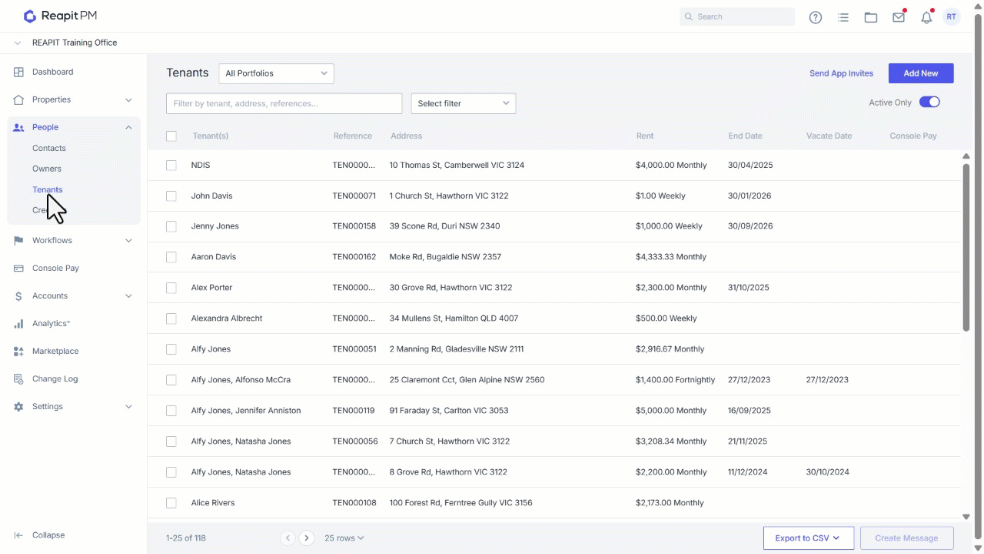Select all tenants with header checkbox
Image resolution: width=984 pixels, height=554 pixels.
[x=171, y=136]
